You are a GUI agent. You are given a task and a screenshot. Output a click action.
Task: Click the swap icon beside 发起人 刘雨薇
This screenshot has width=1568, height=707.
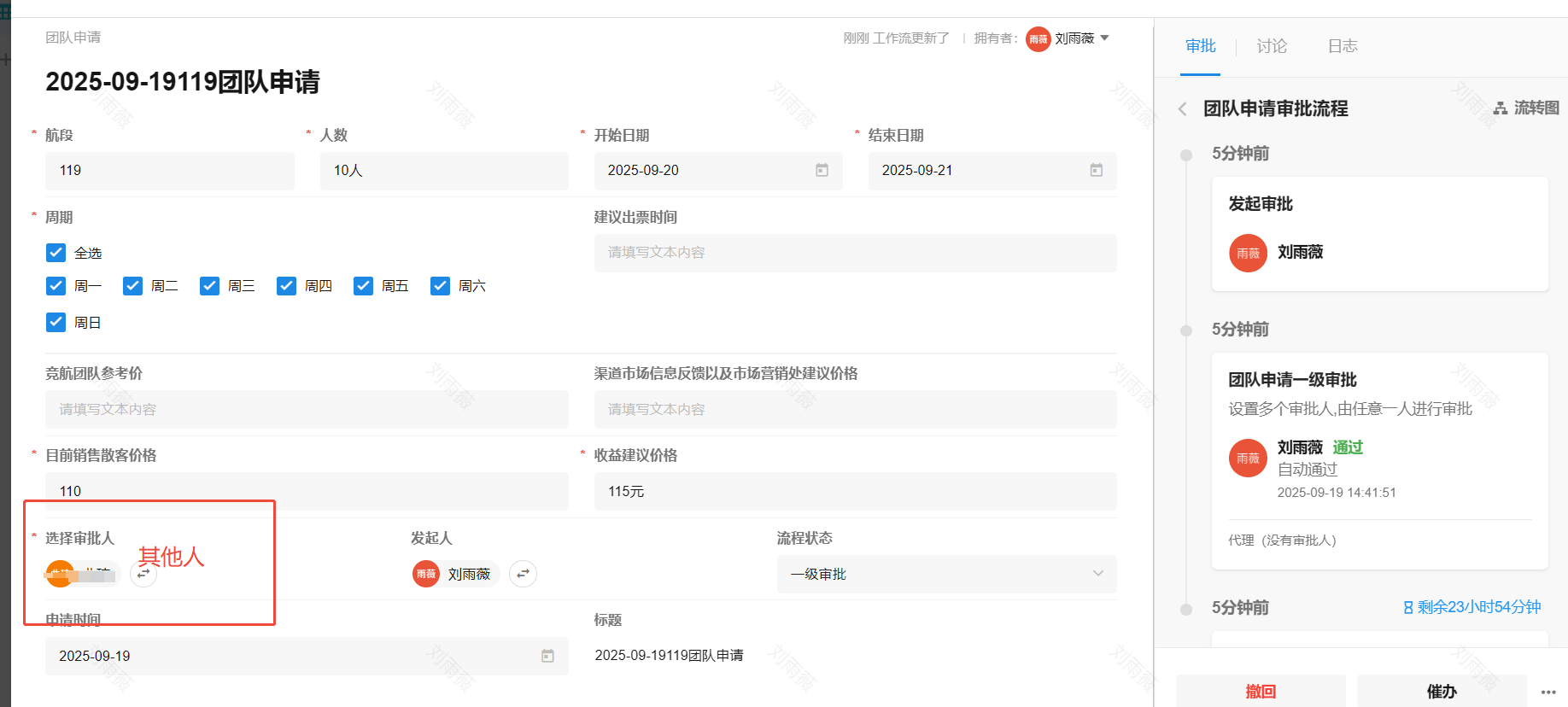[523, 574]
